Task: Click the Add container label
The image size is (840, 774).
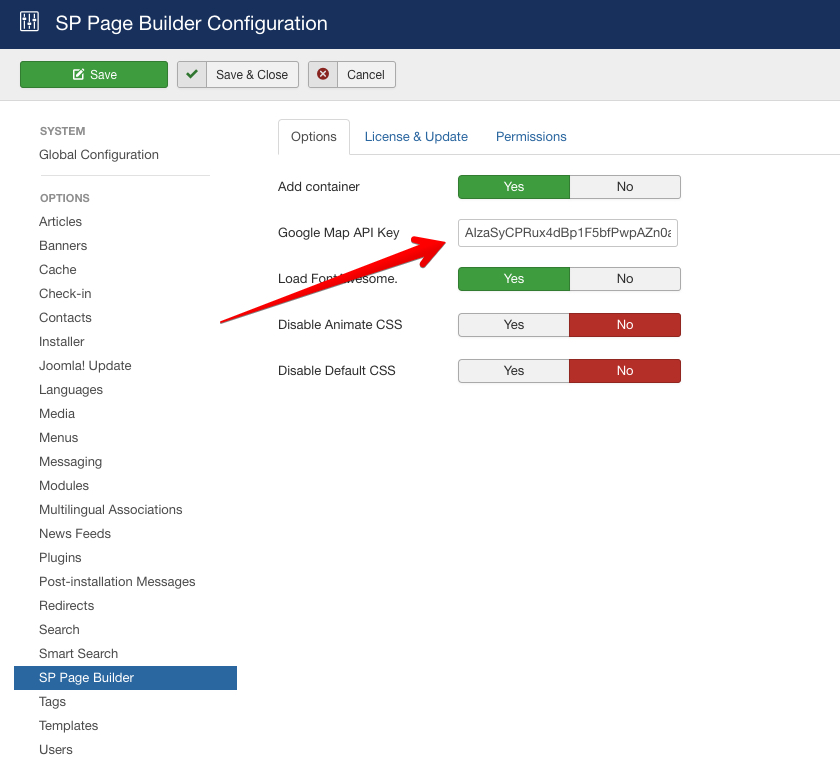Action: (x=319, y=187)
